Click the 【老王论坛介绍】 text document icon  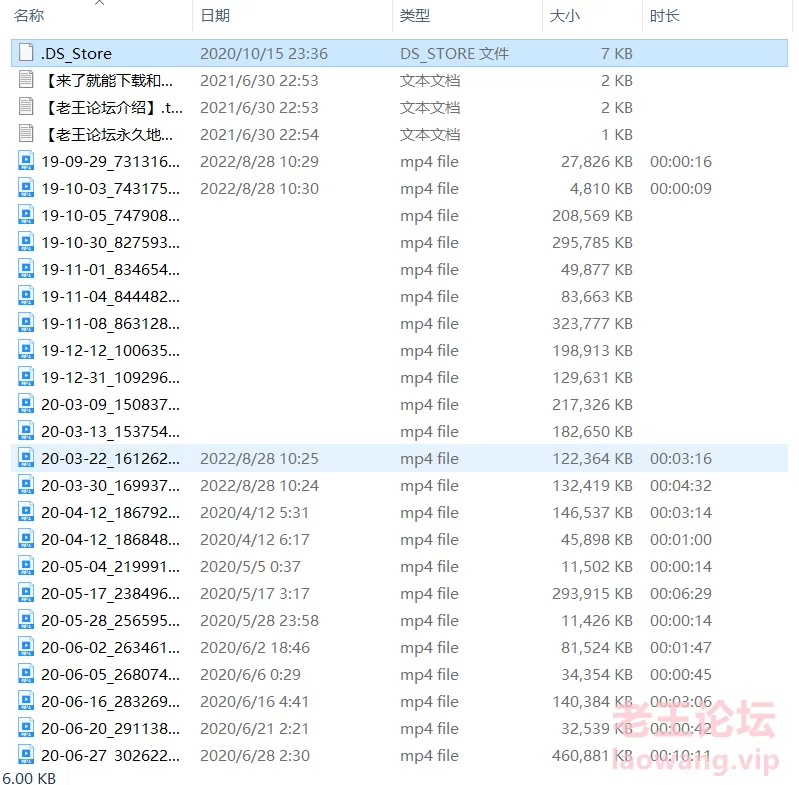pos(26,106)
